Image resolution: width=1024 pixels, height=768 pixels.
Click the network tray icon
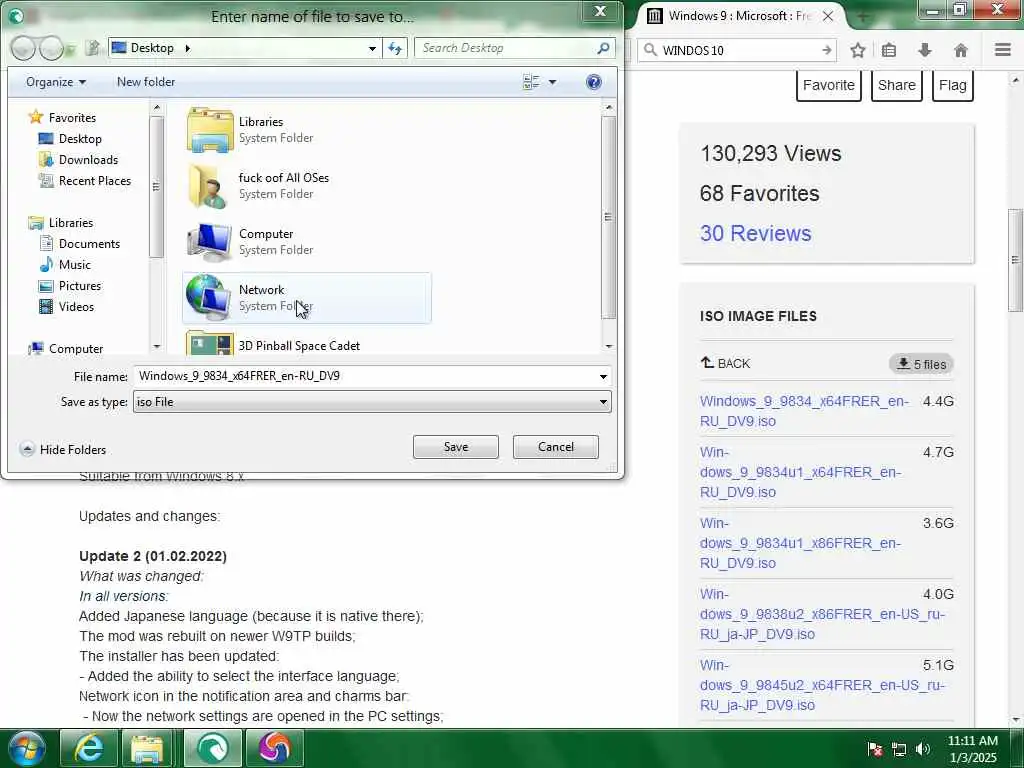(x=899, y=749)
